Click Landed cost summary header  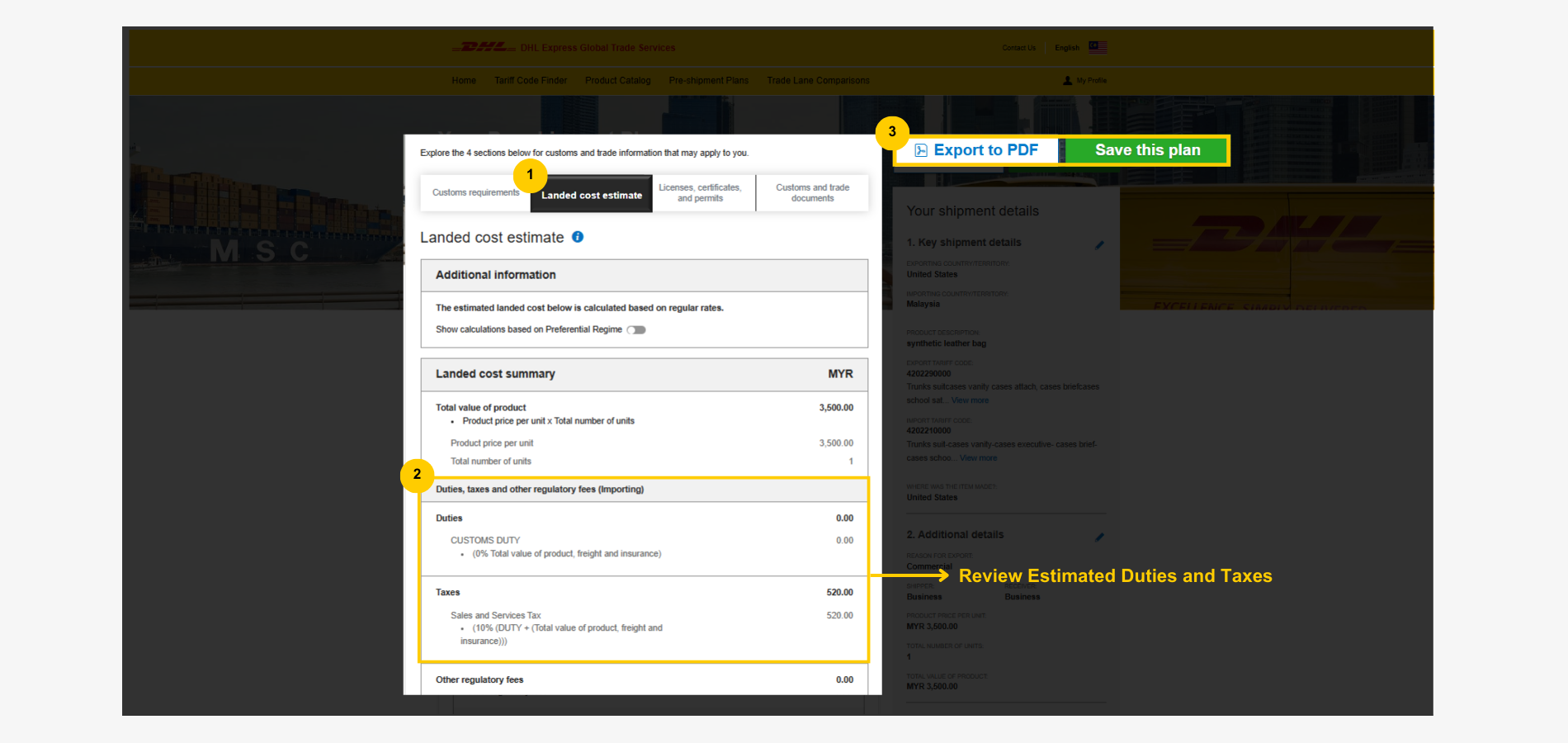645,374
